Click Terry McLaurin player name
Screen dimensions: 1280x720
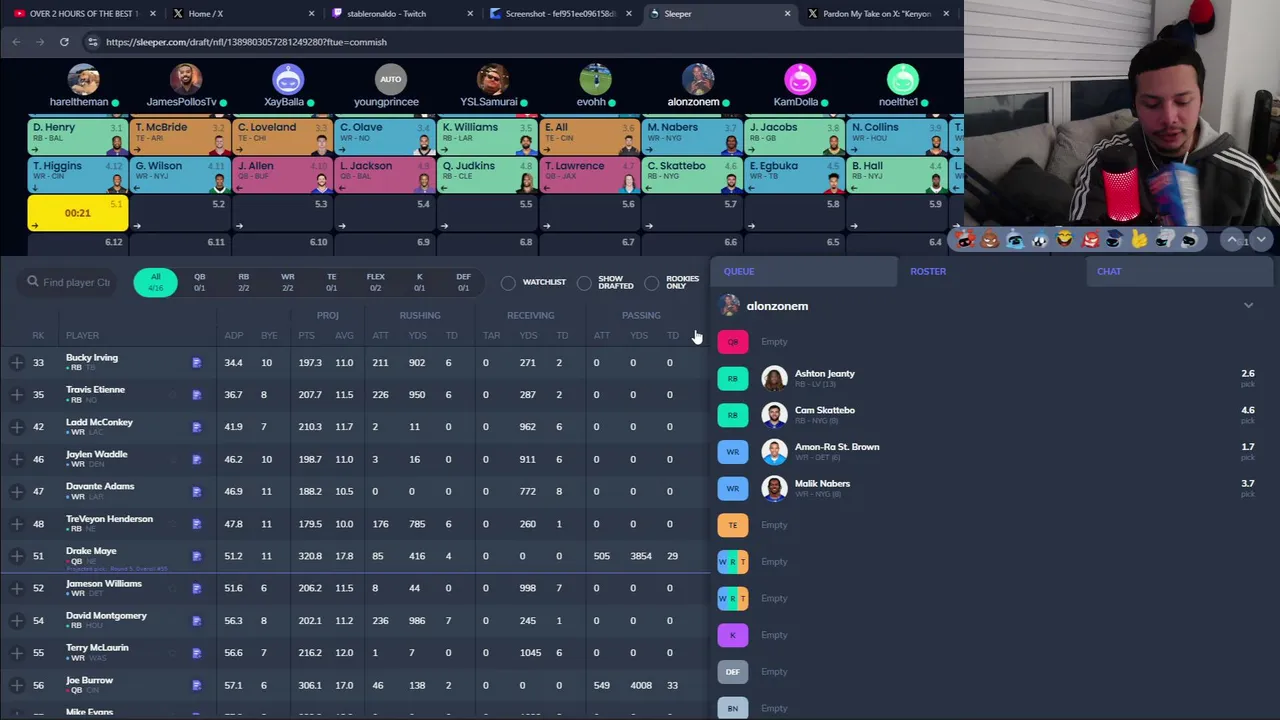pos(97,648)
